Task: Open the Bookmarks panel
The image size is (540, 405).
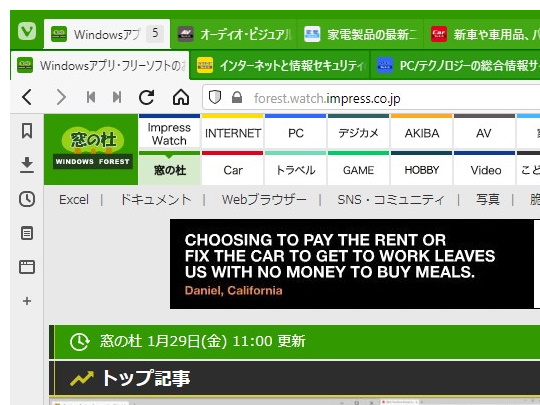Action: click(27, 131)
